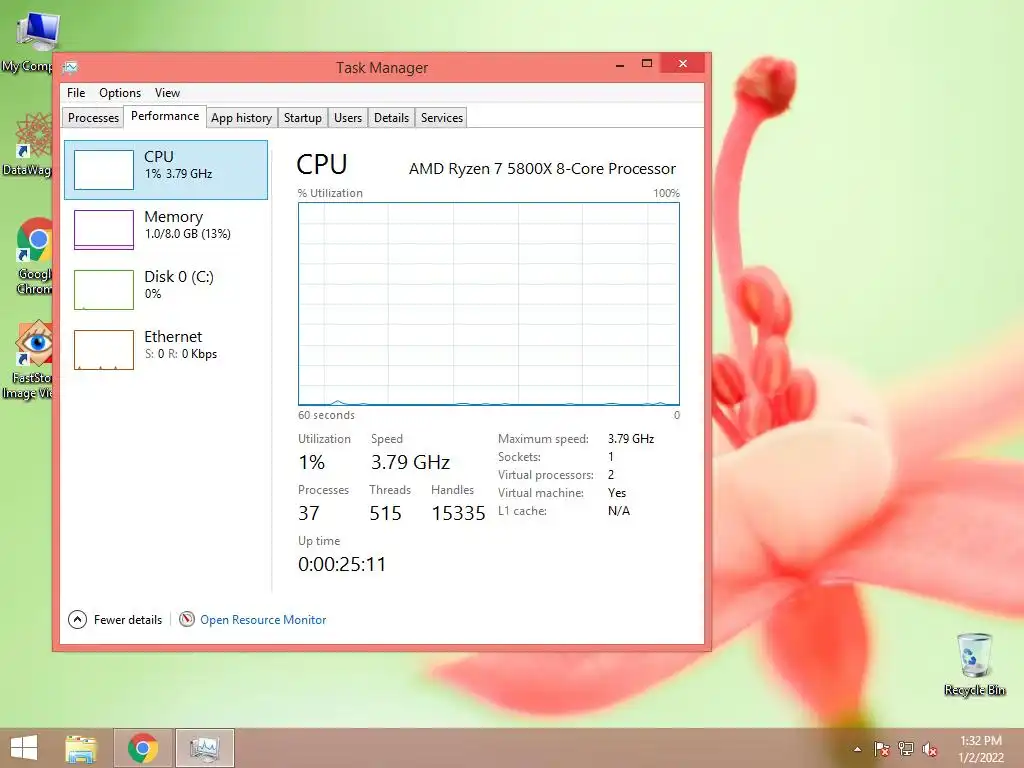This screenshot has width=1024, height=768.
Task: Click the network tray icon
Action: (x=905, y=748)
